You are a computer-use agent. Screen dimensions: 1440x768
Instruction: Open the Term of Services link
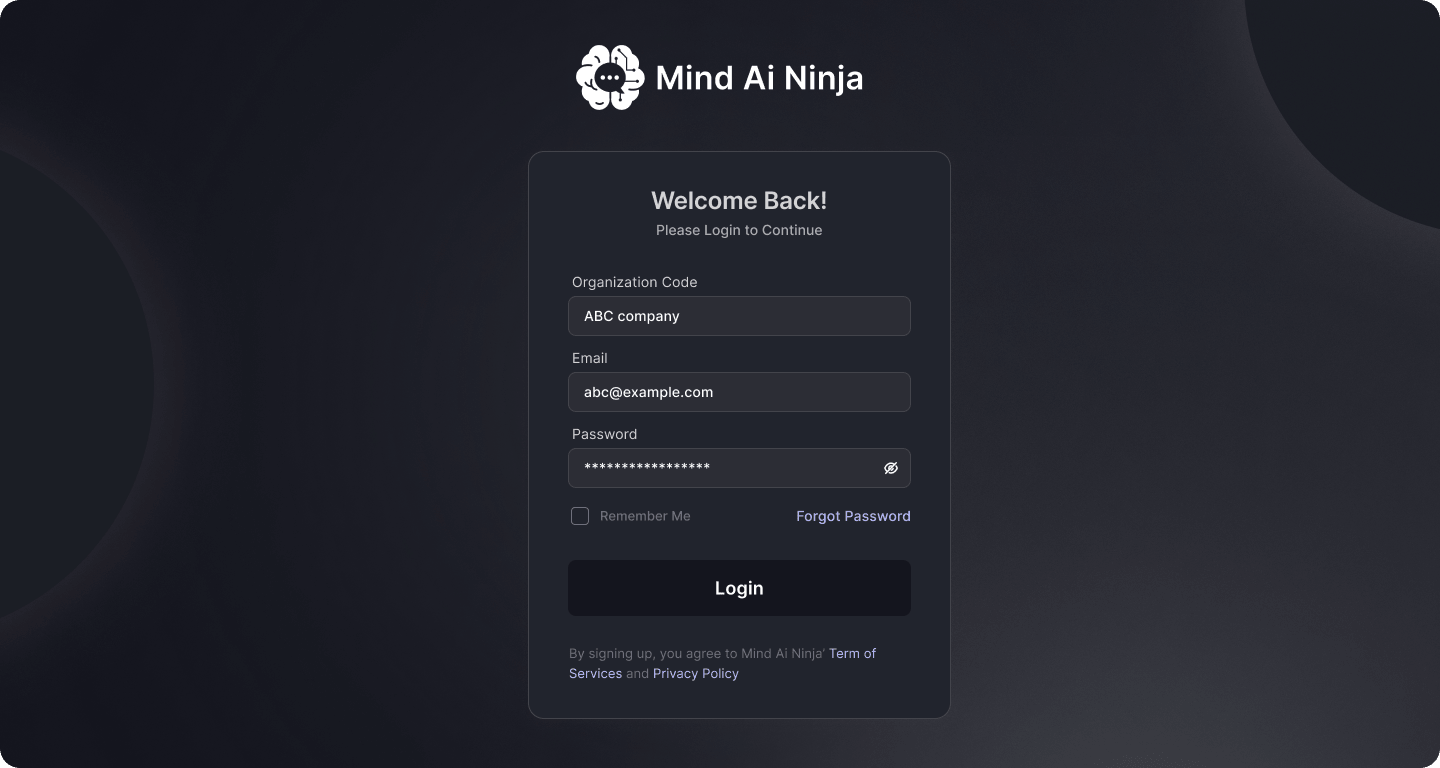pyautogui.click(x=722, y=663)
